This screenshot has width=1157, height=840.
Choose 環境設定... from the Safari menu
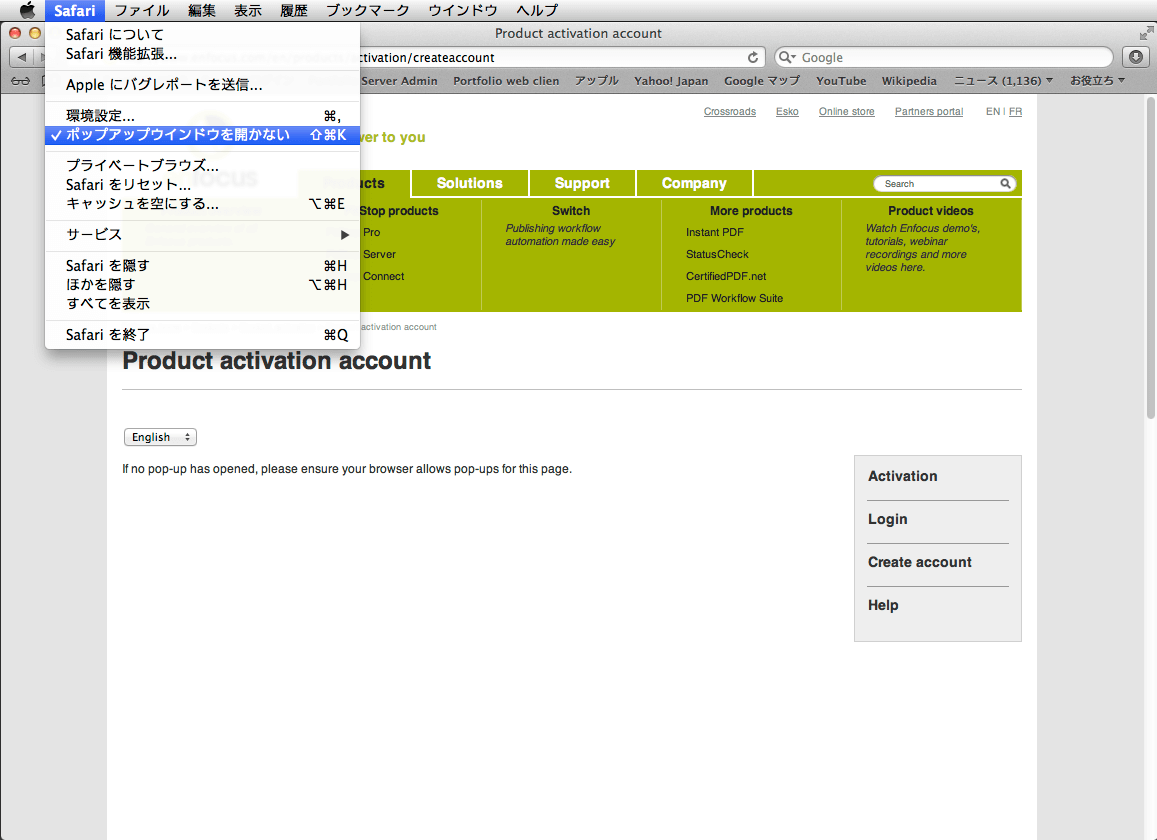[x=100, y=116]
